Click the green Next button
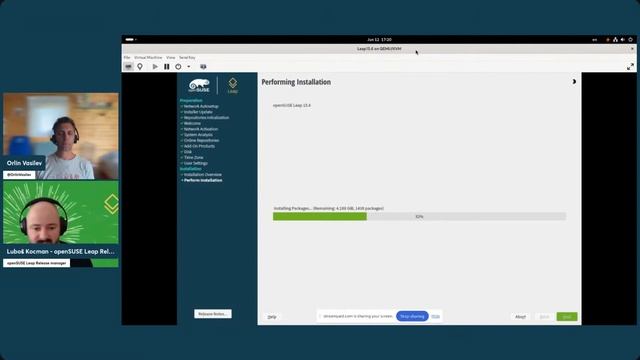The height and width of the screenshot is (360, 640). pyautogui.click(x=567, y=317)
